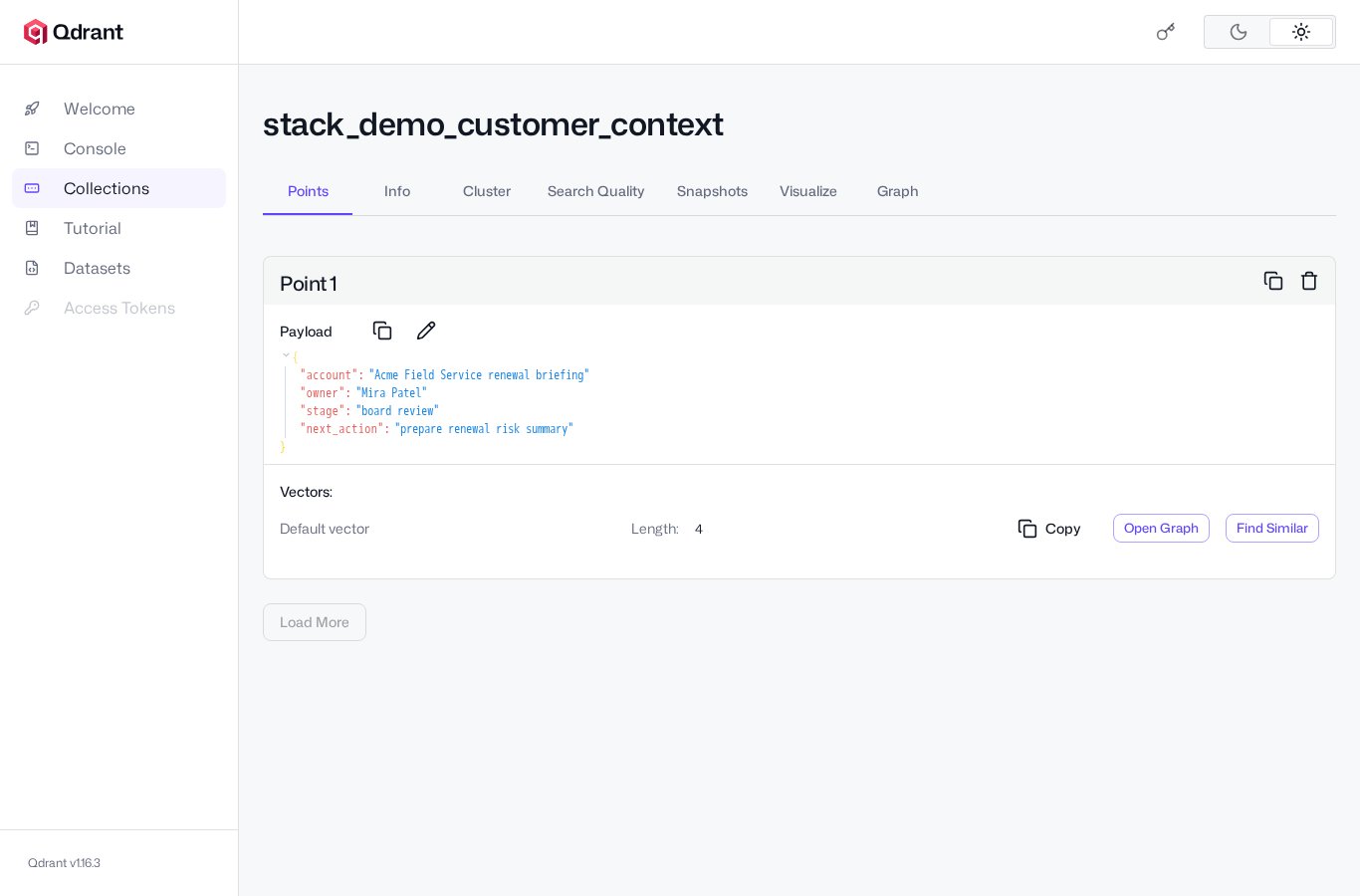Click the vector length value 4
Viewport: 1360px width, 896px height.
coord(699,529)
